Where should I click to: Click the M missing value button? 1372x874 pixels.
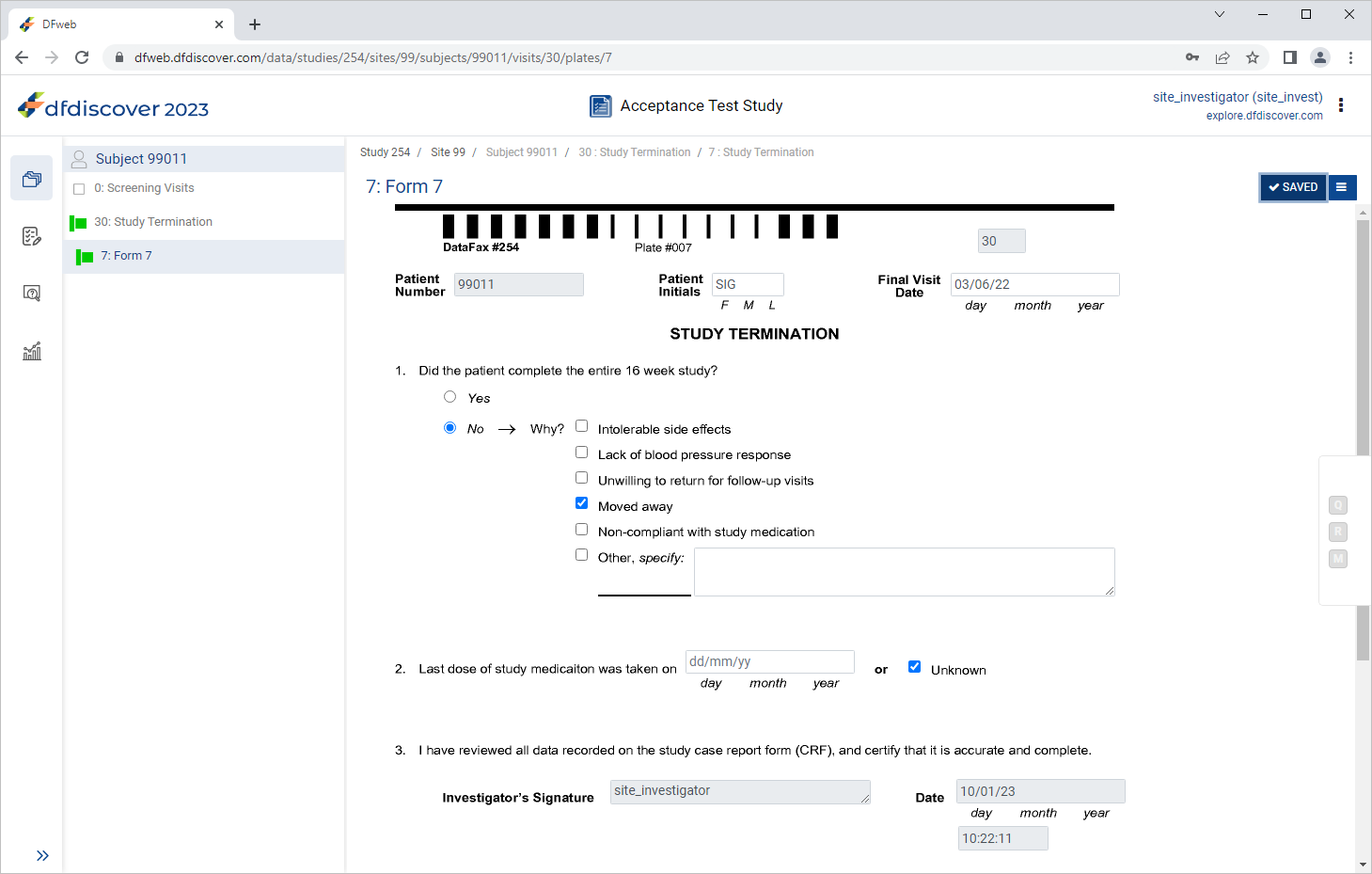click(1338, 559)
